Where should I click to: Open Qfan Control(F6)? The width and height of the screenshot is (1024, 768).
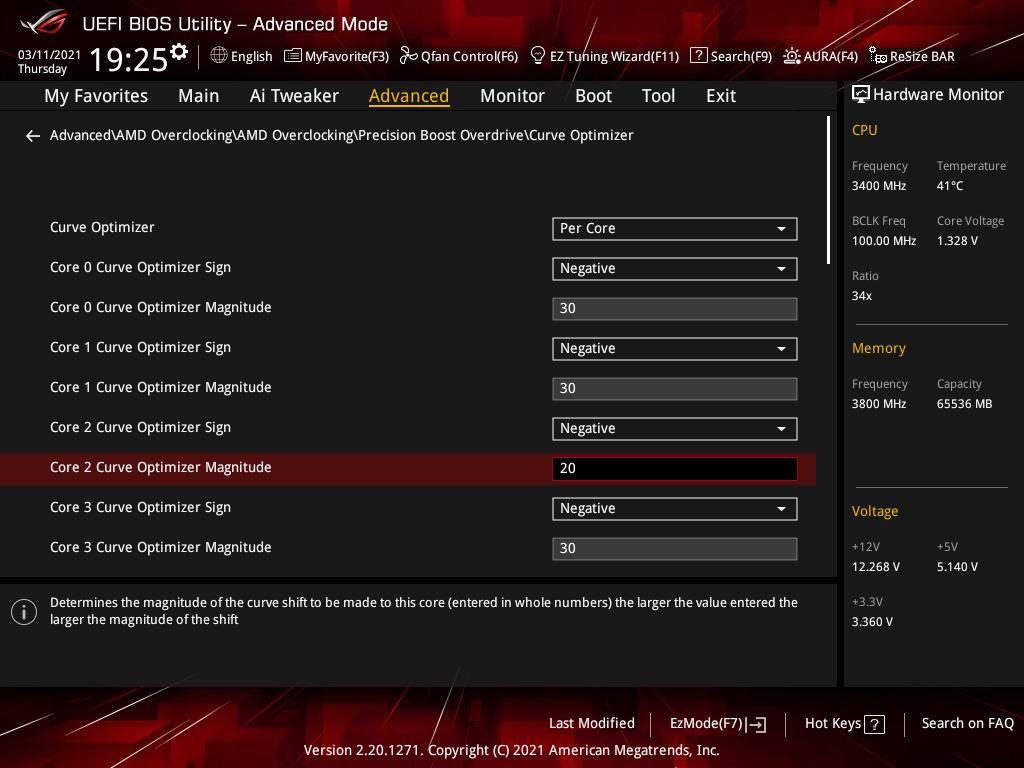(x=458, y=56)
